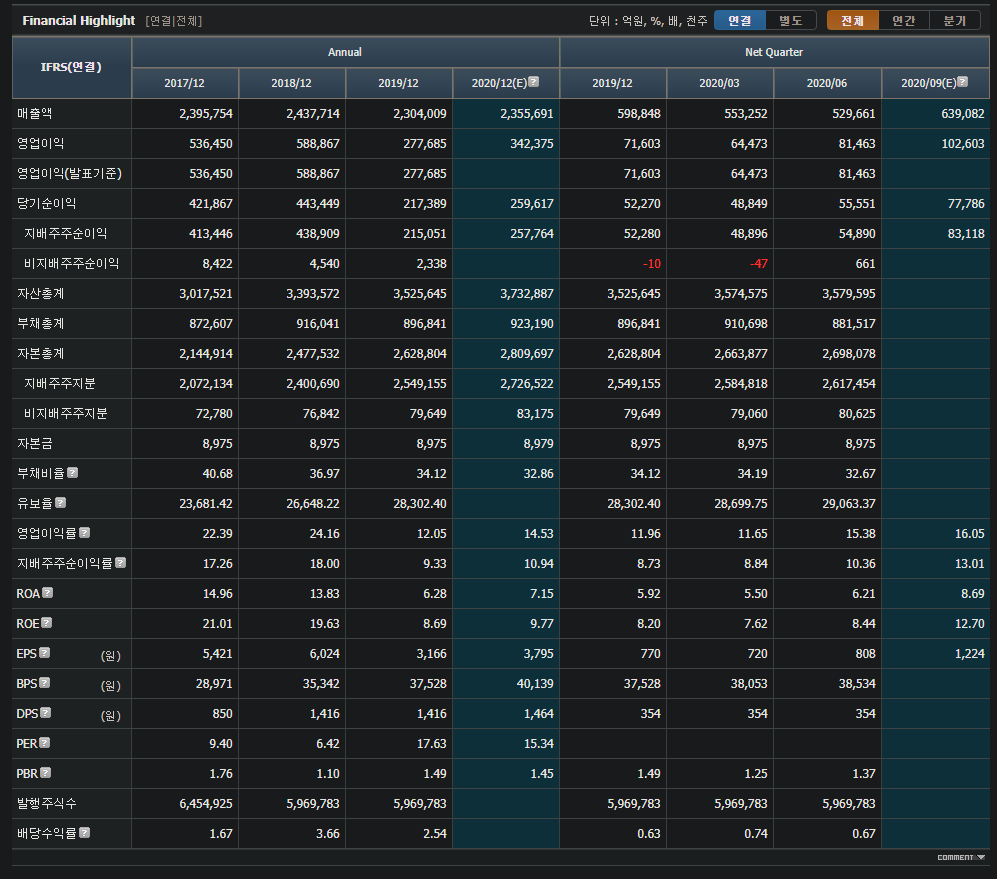Select the 연결 consolidated toggle

(x=739, y=20)
